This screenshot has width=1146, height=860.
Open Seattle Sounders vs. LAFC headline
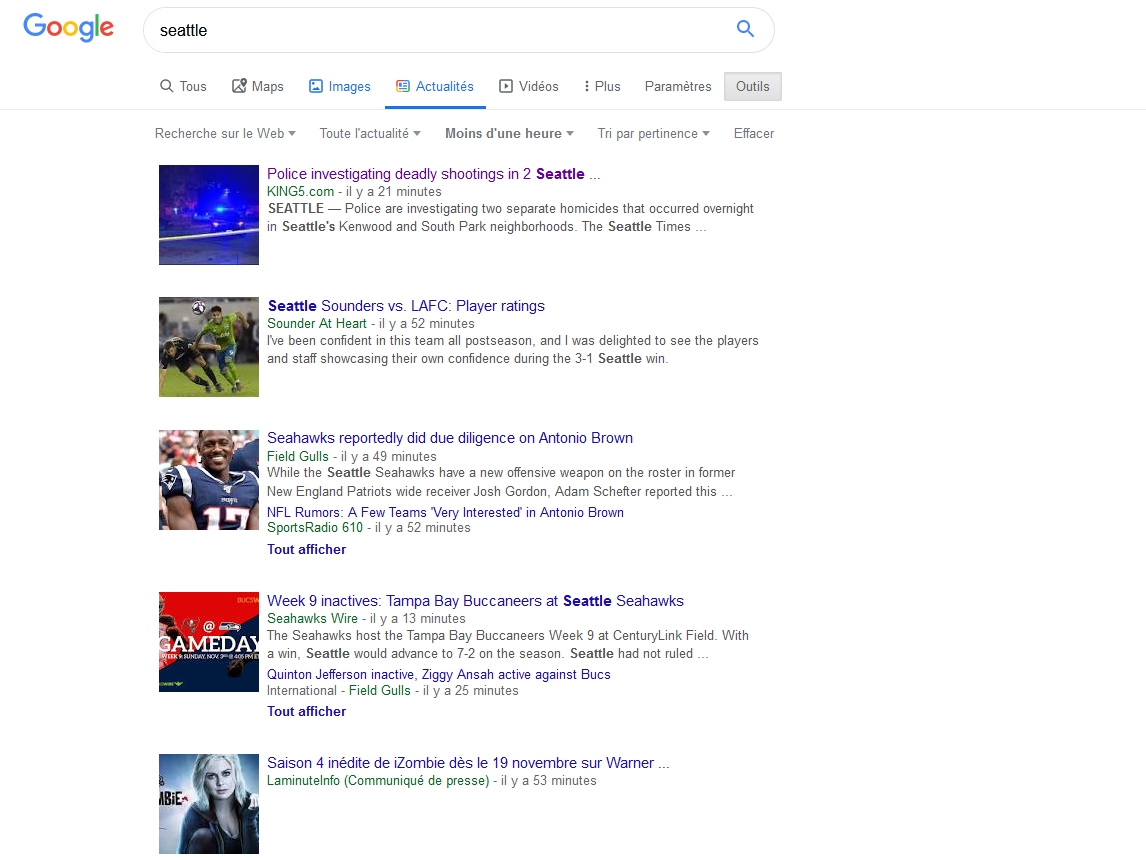point(406,306)
